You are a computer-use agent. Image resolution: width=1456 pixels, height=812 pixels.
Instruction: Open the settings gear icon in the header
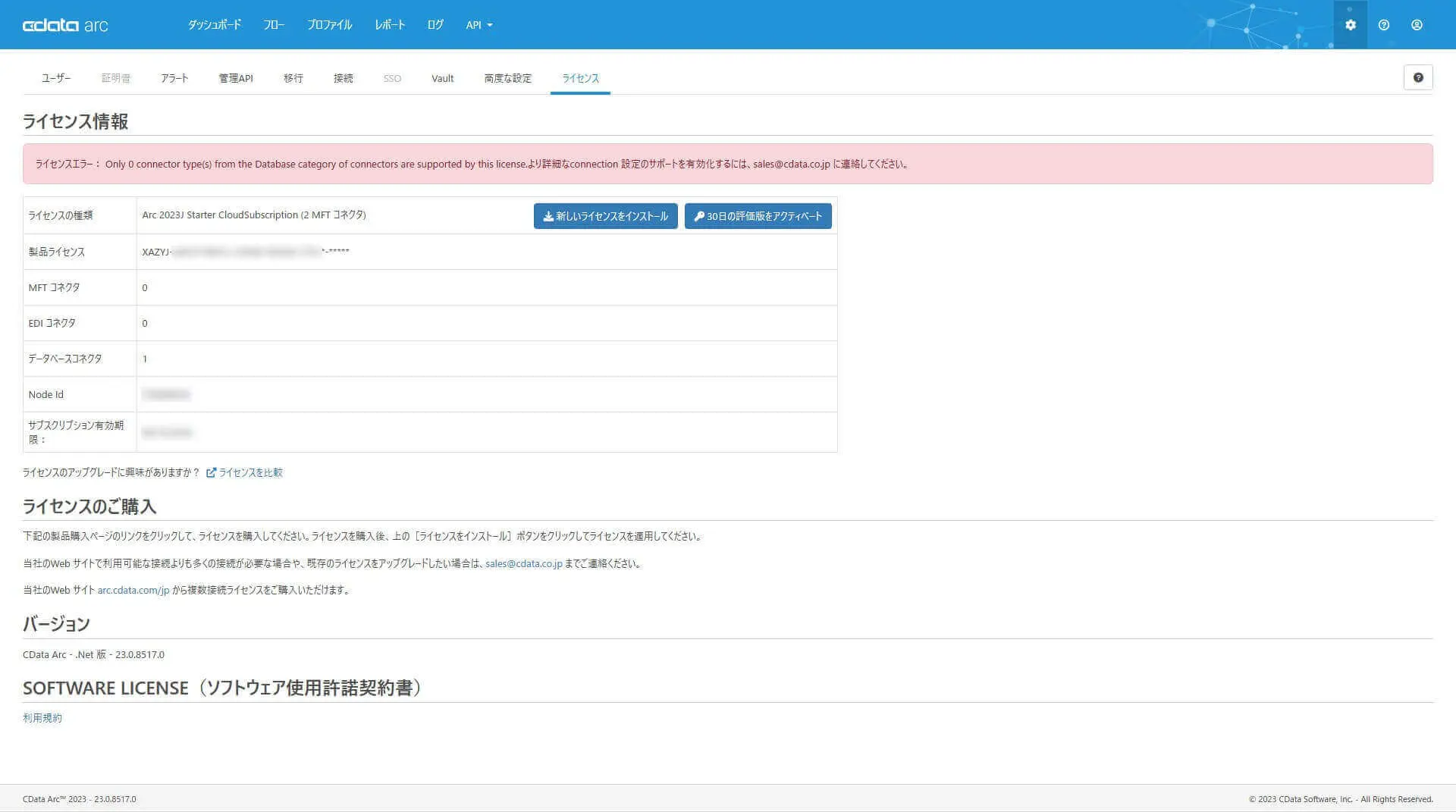click(x=1350, y=25)
